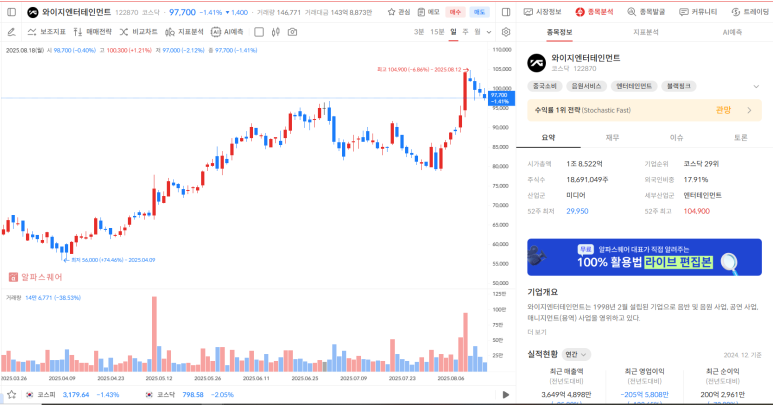Click the 중국소비 tag
Image resolution: width=773 pixels, height=405 pixels.
[x=545, y=86]
